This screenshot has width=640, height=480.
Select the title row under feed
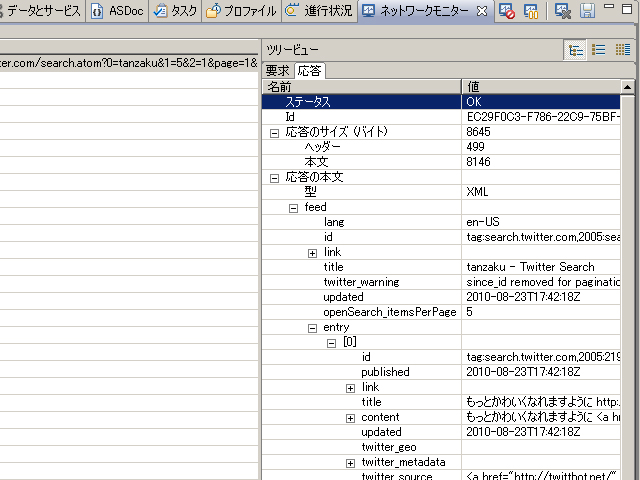click(x=441, y=267)
